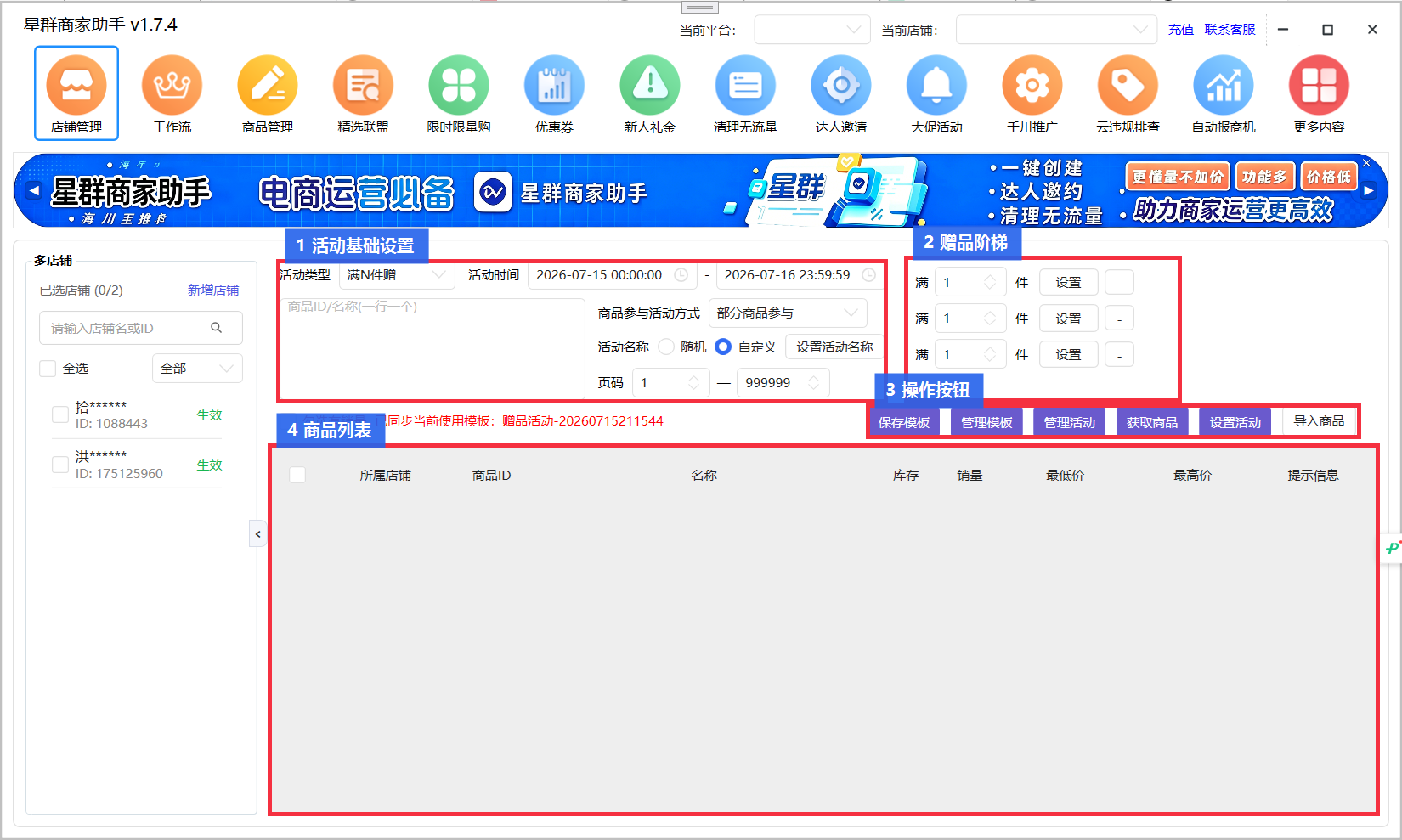1402x840 pixels.
Task: Open the 当前平台 dropdown
Action: point(812,30)
